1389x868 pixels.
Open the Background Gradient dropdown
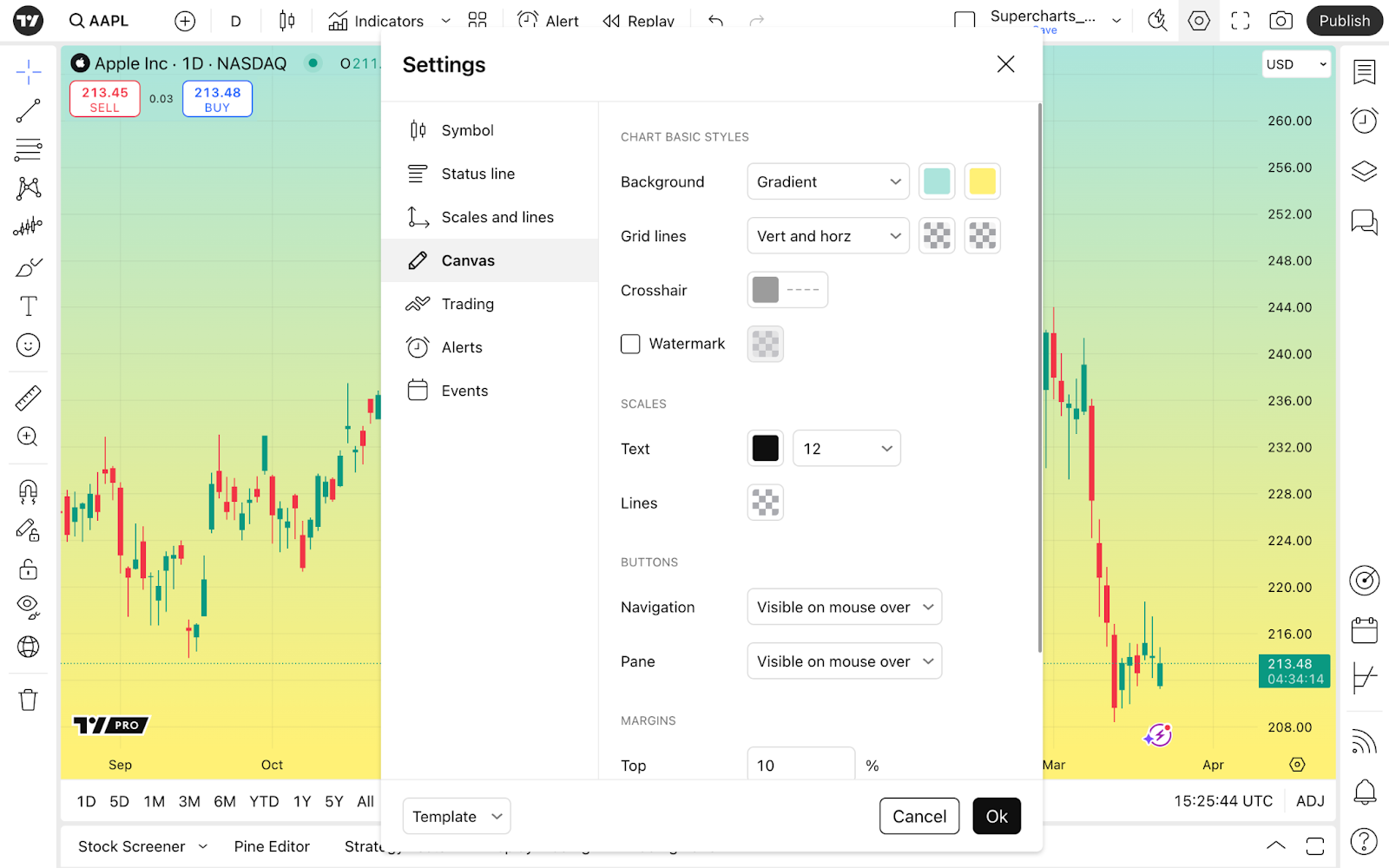point(828,181)
